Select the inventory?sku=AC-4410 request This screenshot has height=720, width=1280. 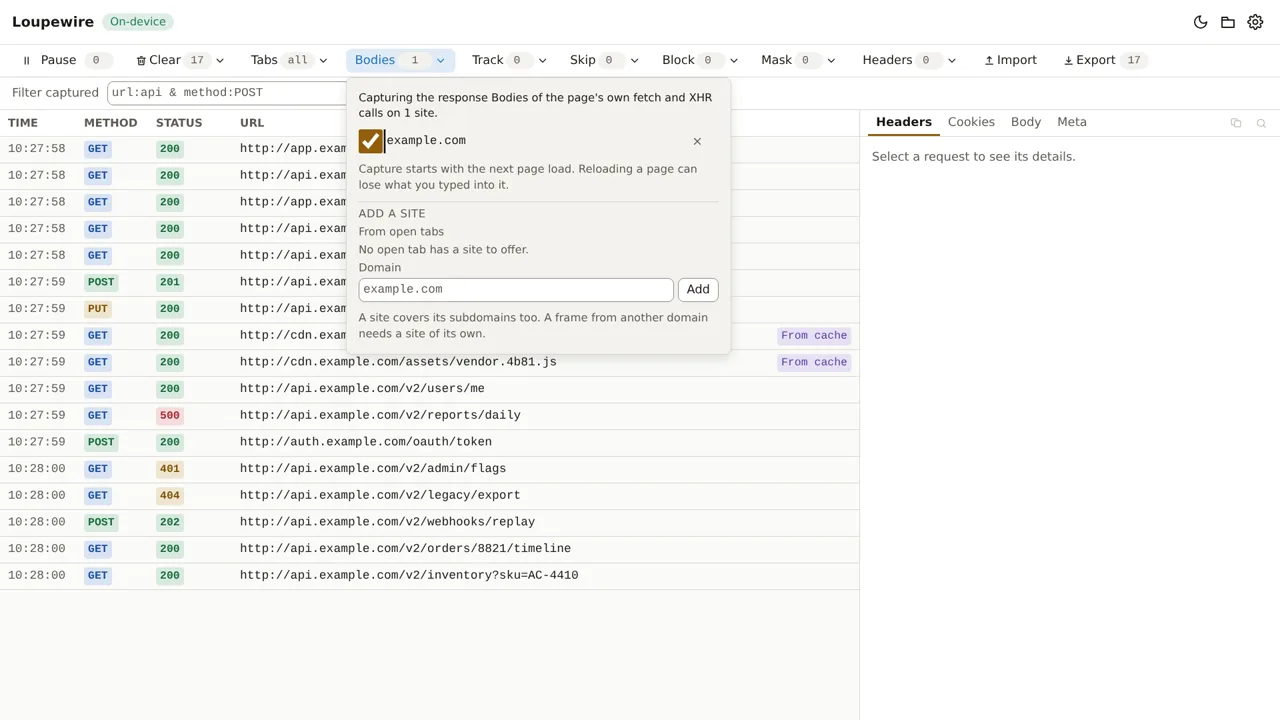pyautogui.click(x=429, y=576)
